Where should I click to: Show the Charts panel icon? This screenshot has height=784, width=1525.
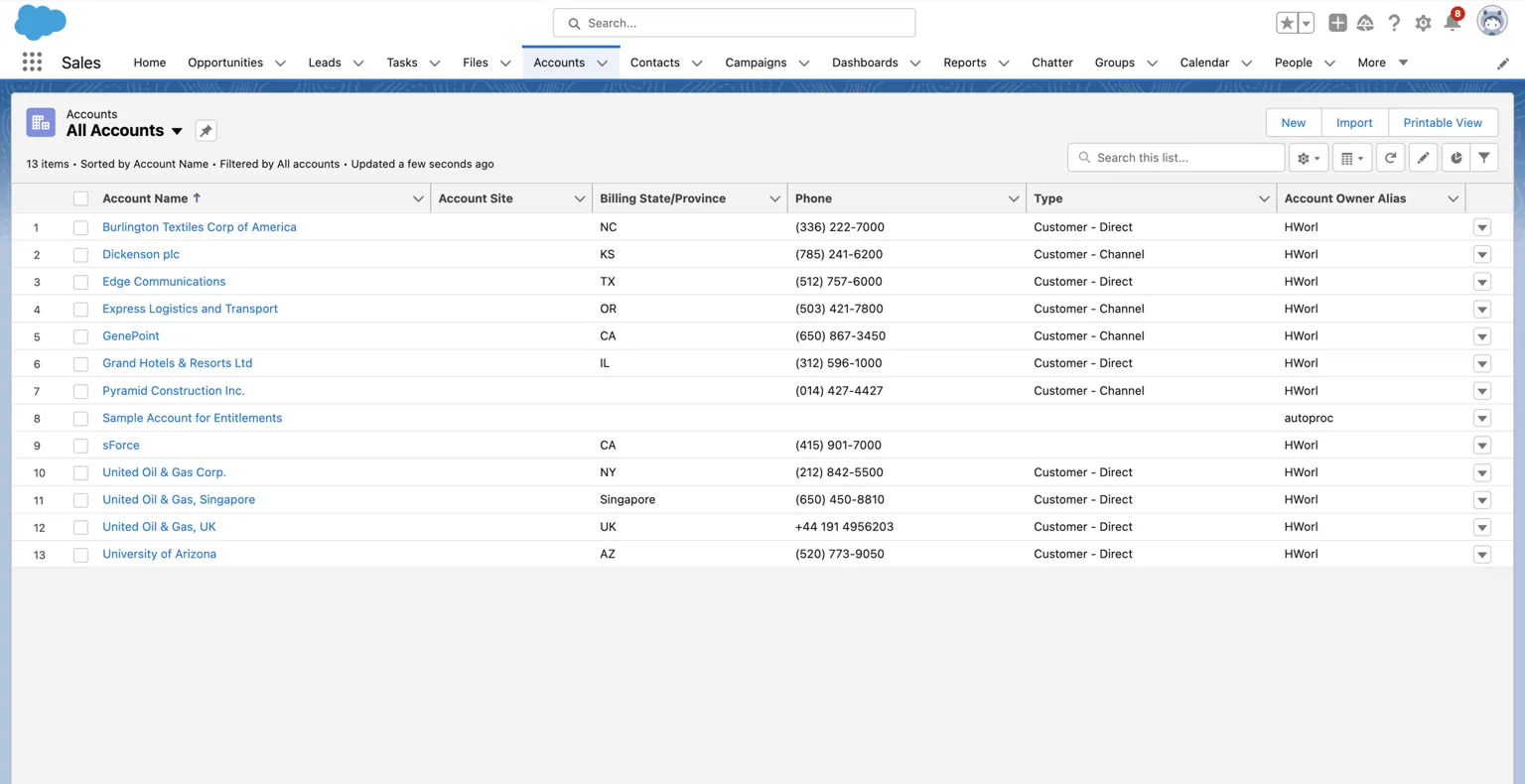click(1456, 158)
